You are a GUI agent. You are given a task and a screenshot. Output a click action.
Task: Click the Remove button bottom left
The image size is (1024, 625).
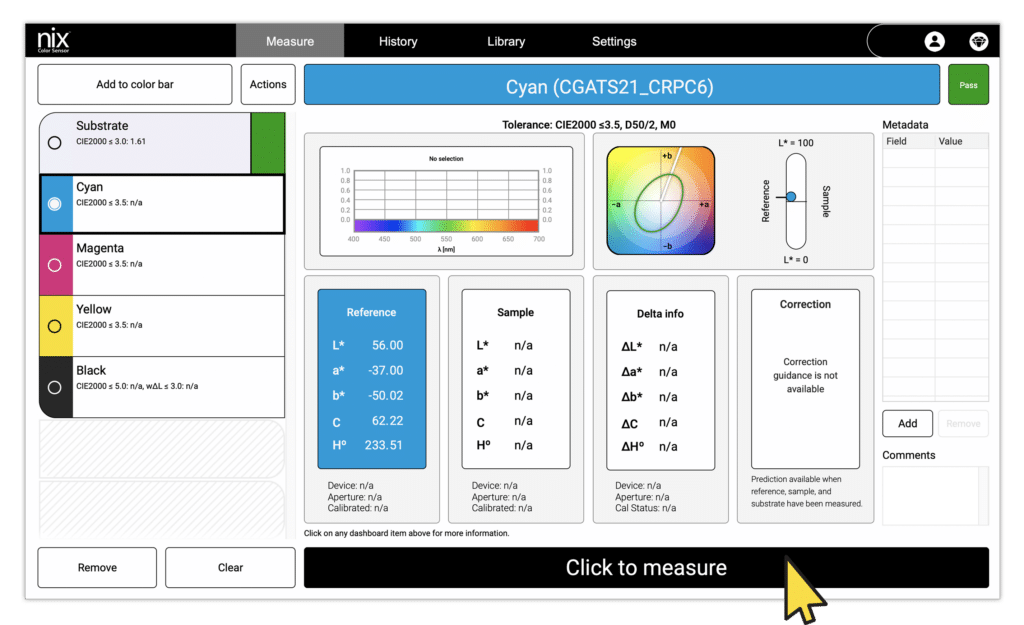[x=96, y=567]
